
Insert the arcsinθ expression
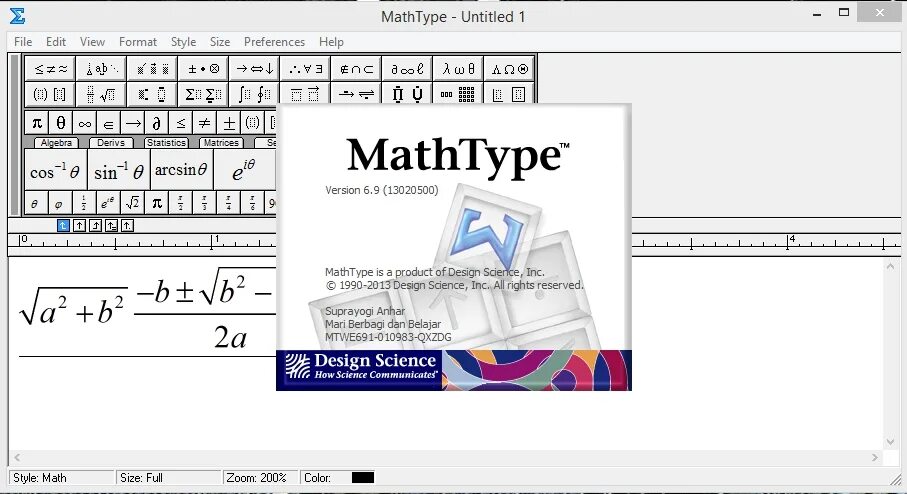182,169
